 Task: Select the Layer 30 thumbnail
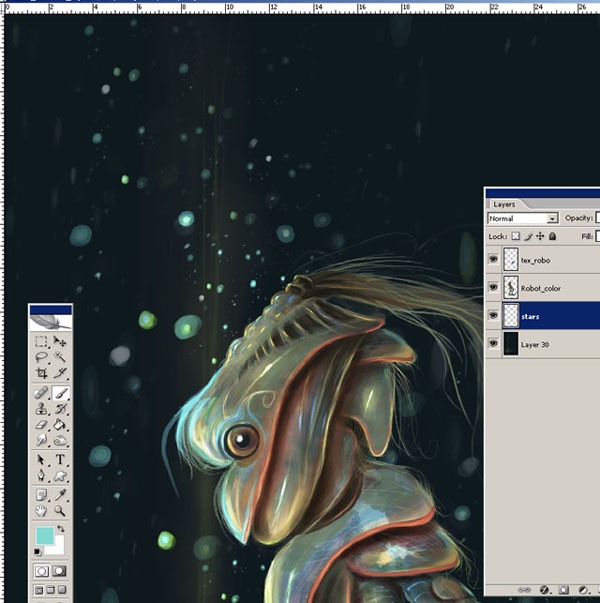tap(511, 344)
